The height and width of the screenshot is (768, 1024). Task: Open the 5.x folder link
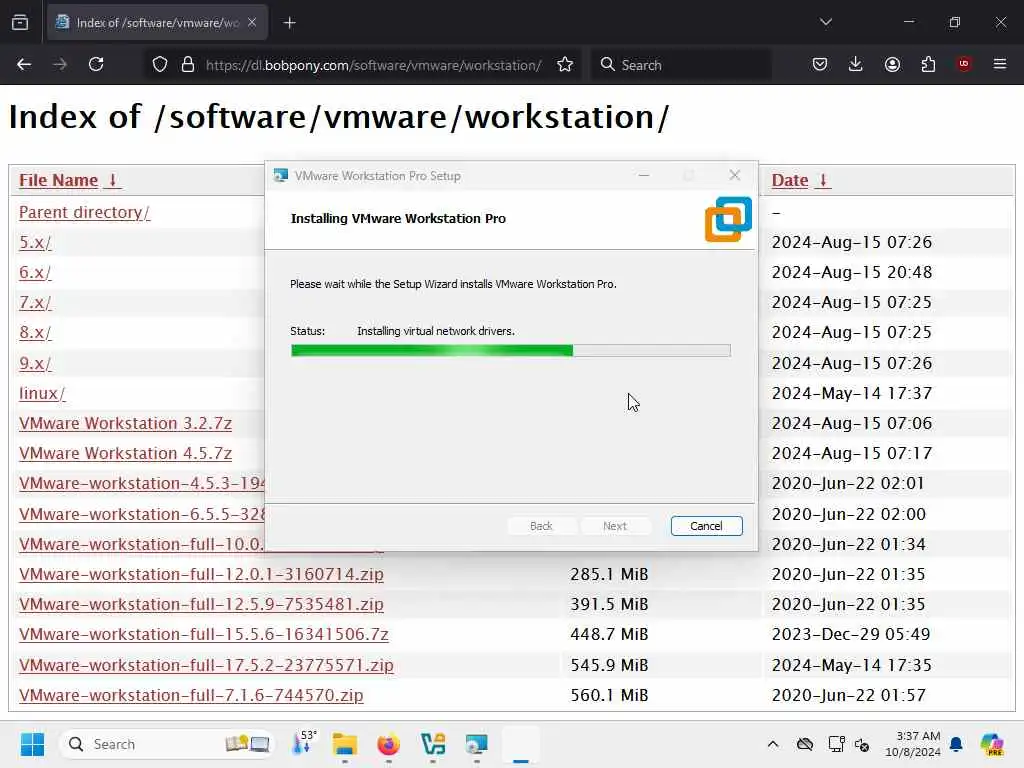point(35,242)
